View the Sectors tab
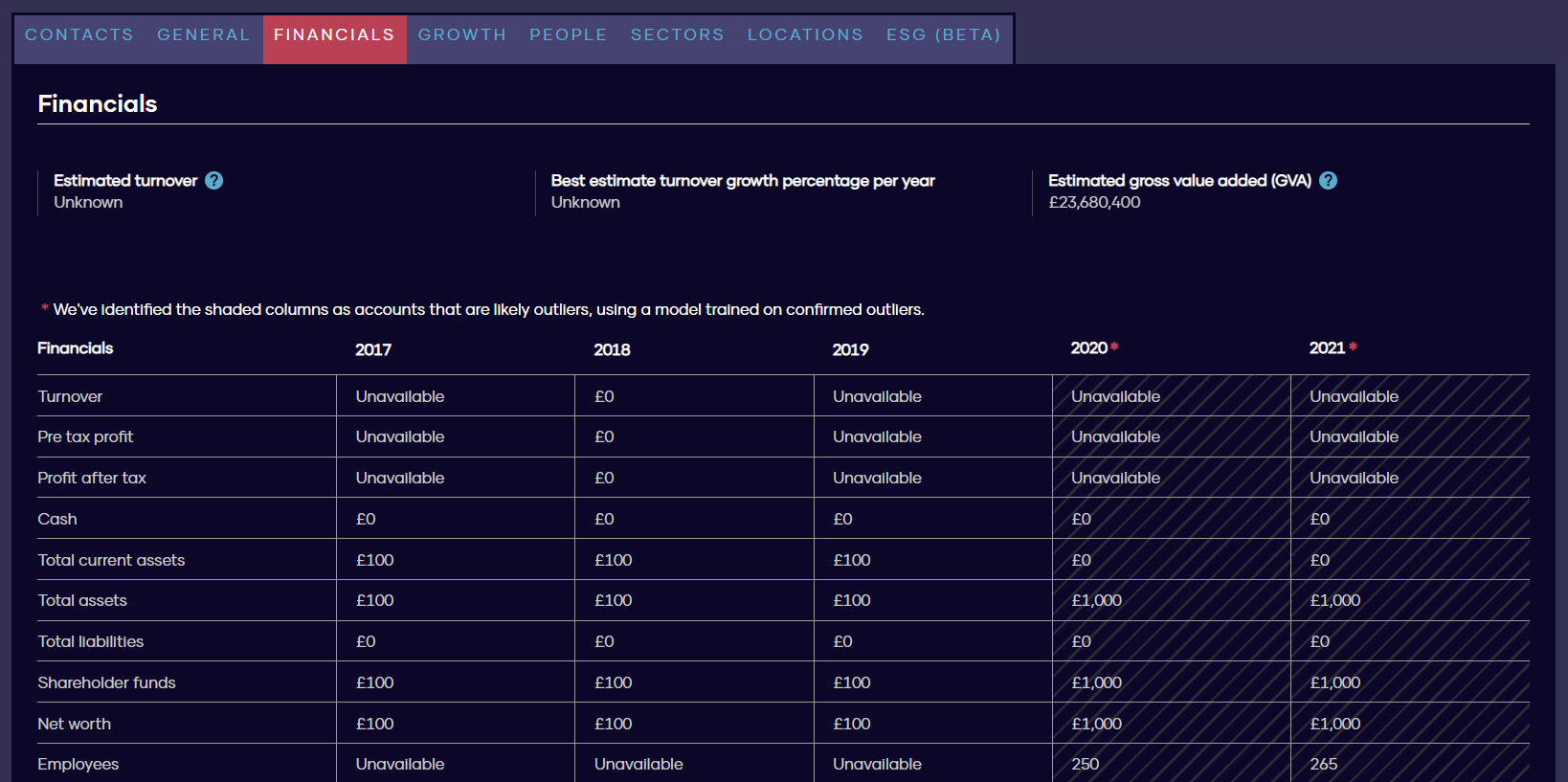 [x=678, y=35]
